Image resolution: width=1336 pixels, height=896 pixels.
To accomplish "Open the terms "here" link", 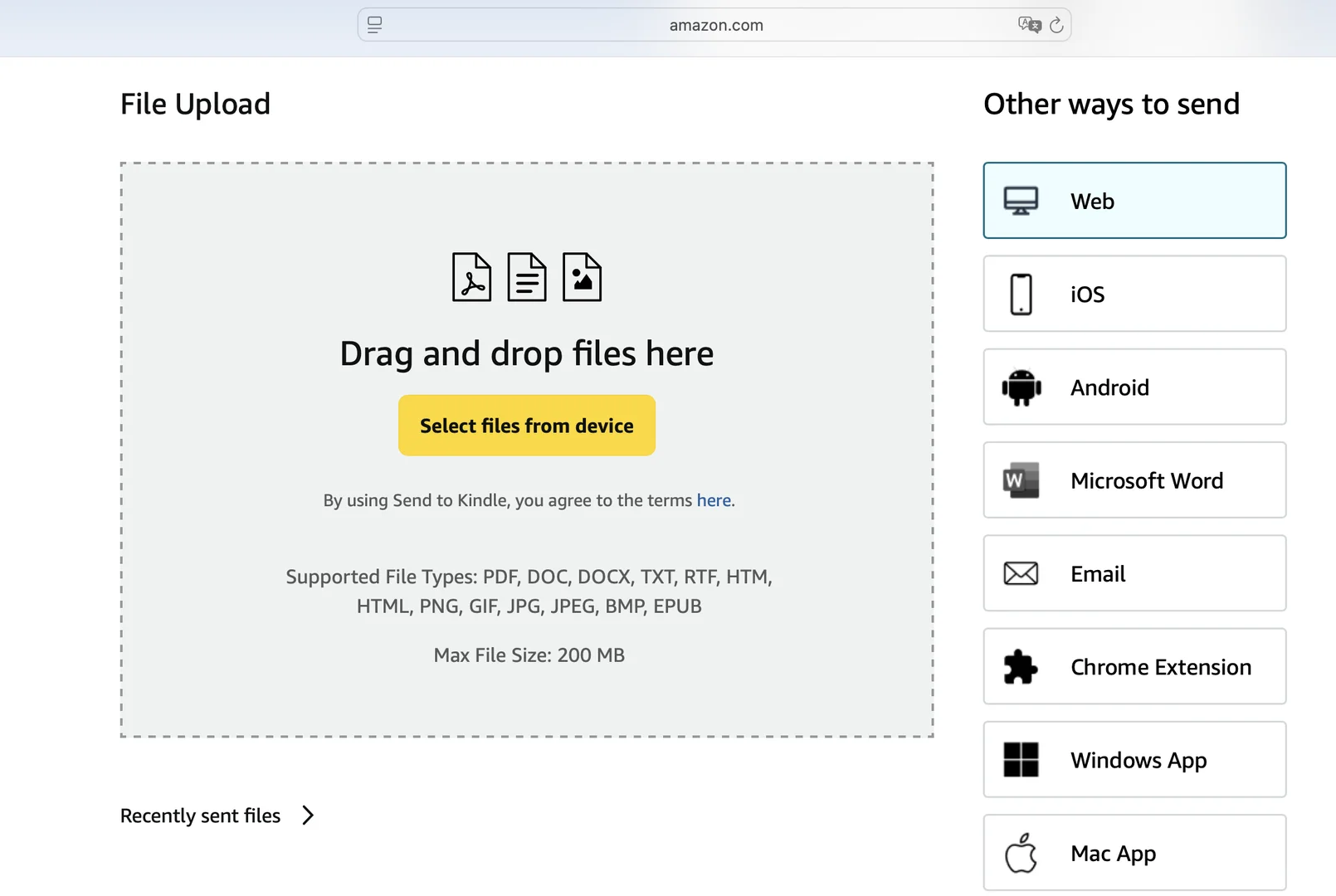I will pos(714,500).
